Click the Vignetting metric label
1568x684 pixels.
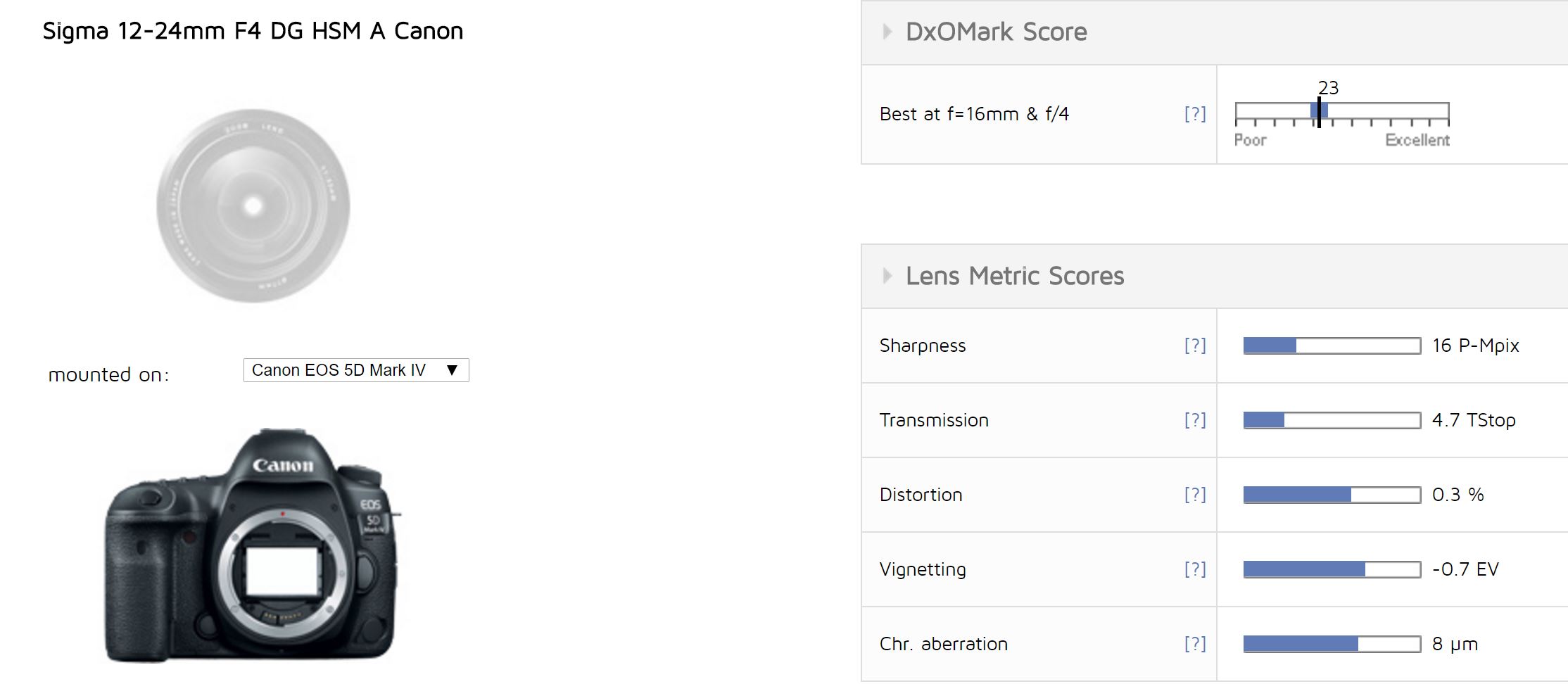click(922, 569)
